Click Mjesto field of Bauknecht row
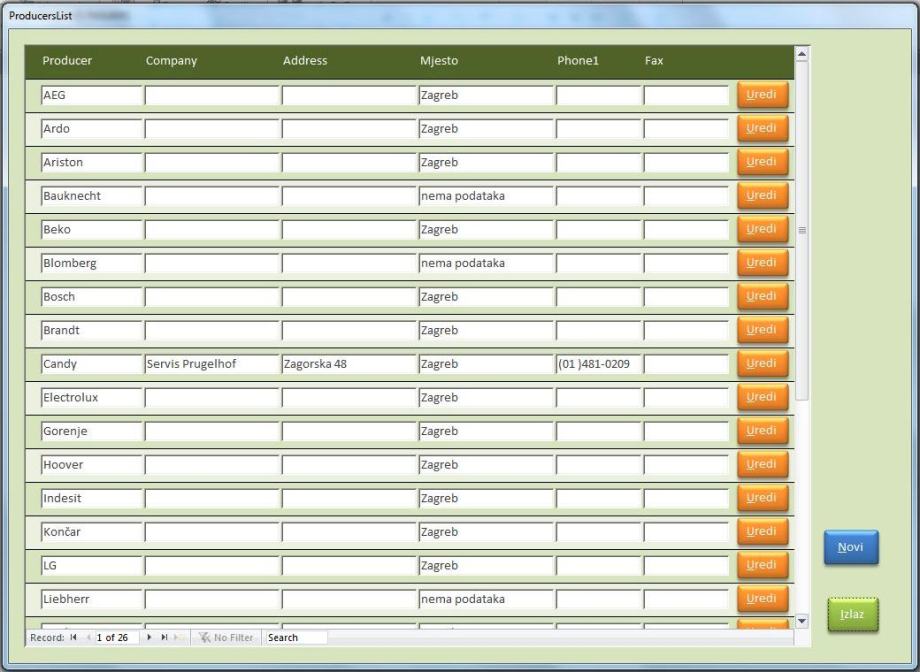 click(486, 196)
